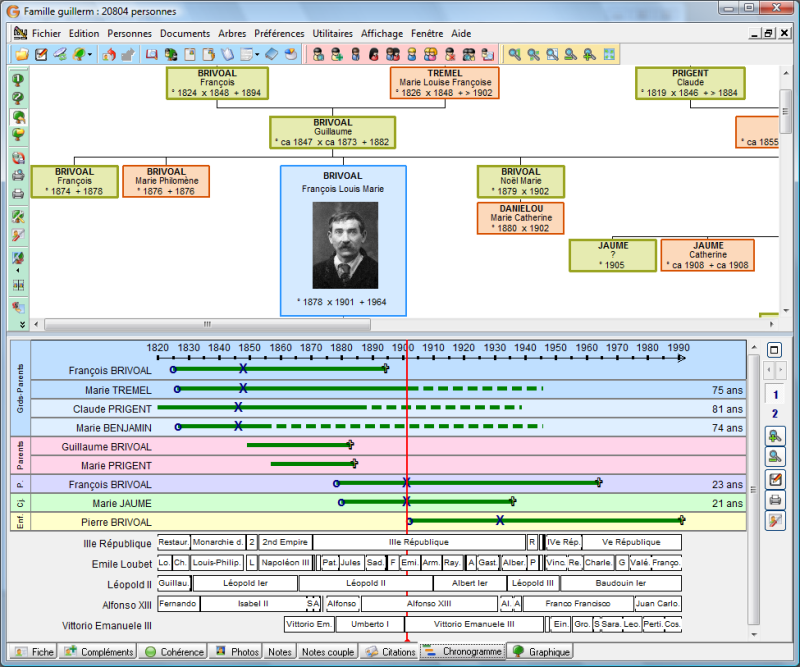Expand the left toolbar's hidden items chevron

point(18,324)
